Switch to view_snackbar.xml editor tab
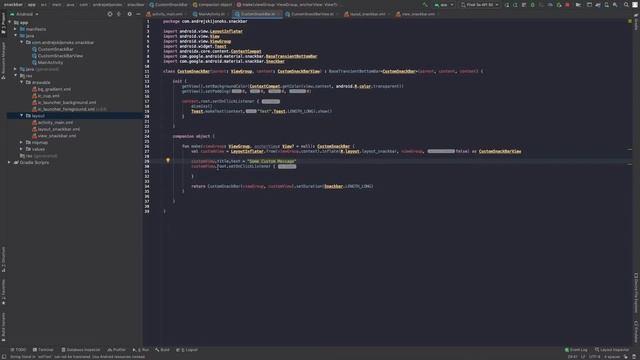This screenshot has width=640, height=360. [x=417, y=14]
